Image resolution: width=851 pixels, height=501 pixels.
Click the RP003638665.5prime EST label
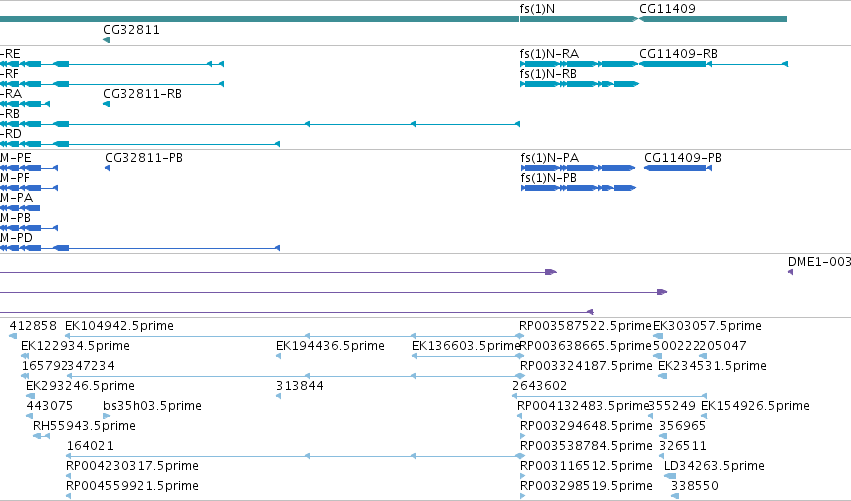tap(585, 346)
